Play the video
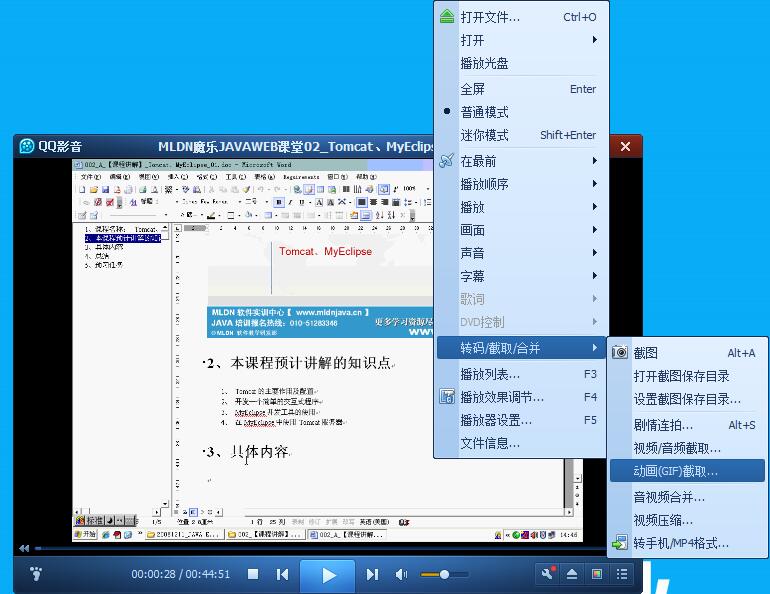This screenshot has width=770, height=594. click(328, 575)
